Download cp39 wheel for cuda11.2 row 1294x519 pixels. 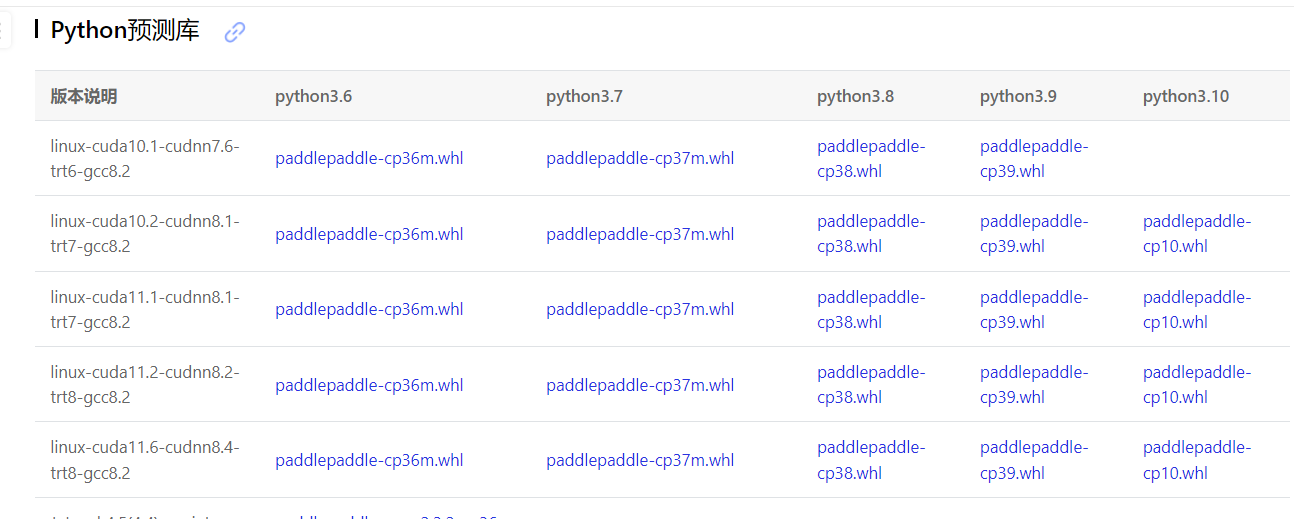(x=1034, y=385)
